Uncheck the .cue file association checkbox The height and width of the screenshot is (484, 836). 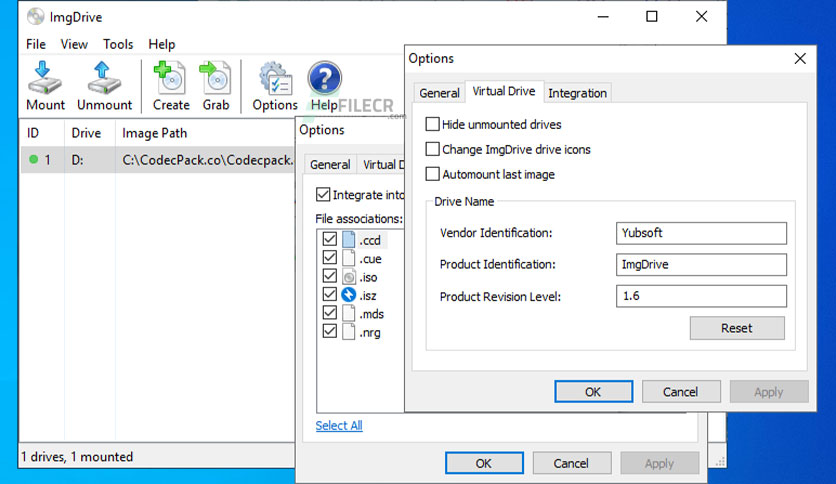[x=329, y=258]
